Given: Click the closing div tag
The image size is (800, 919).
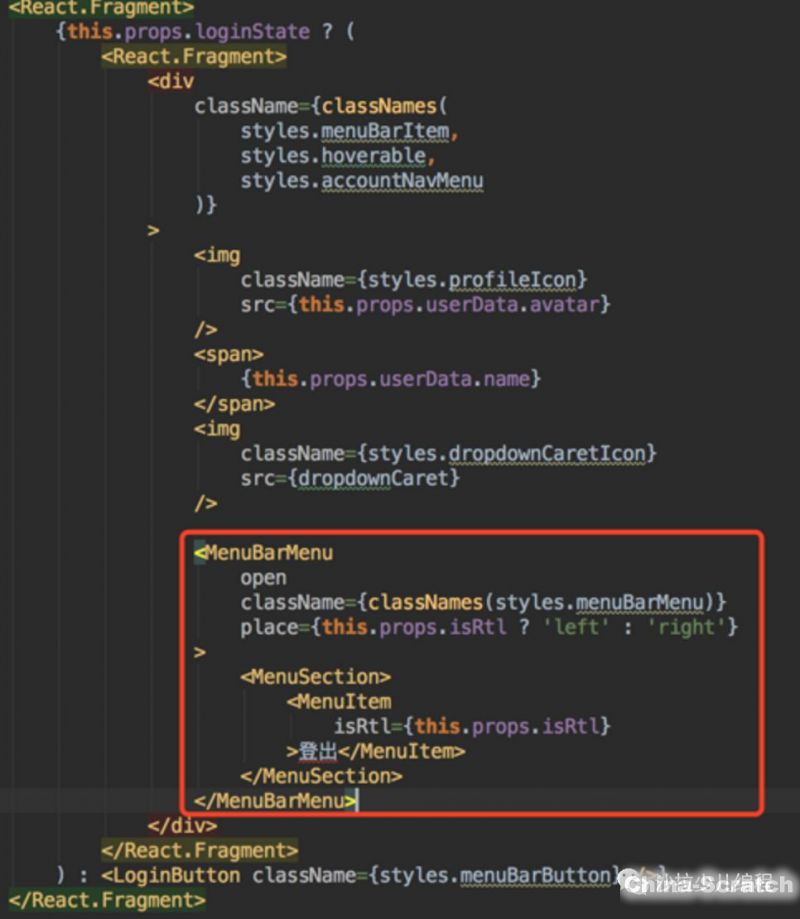Looking at the screenshot, I should click(x=182, y=826).
